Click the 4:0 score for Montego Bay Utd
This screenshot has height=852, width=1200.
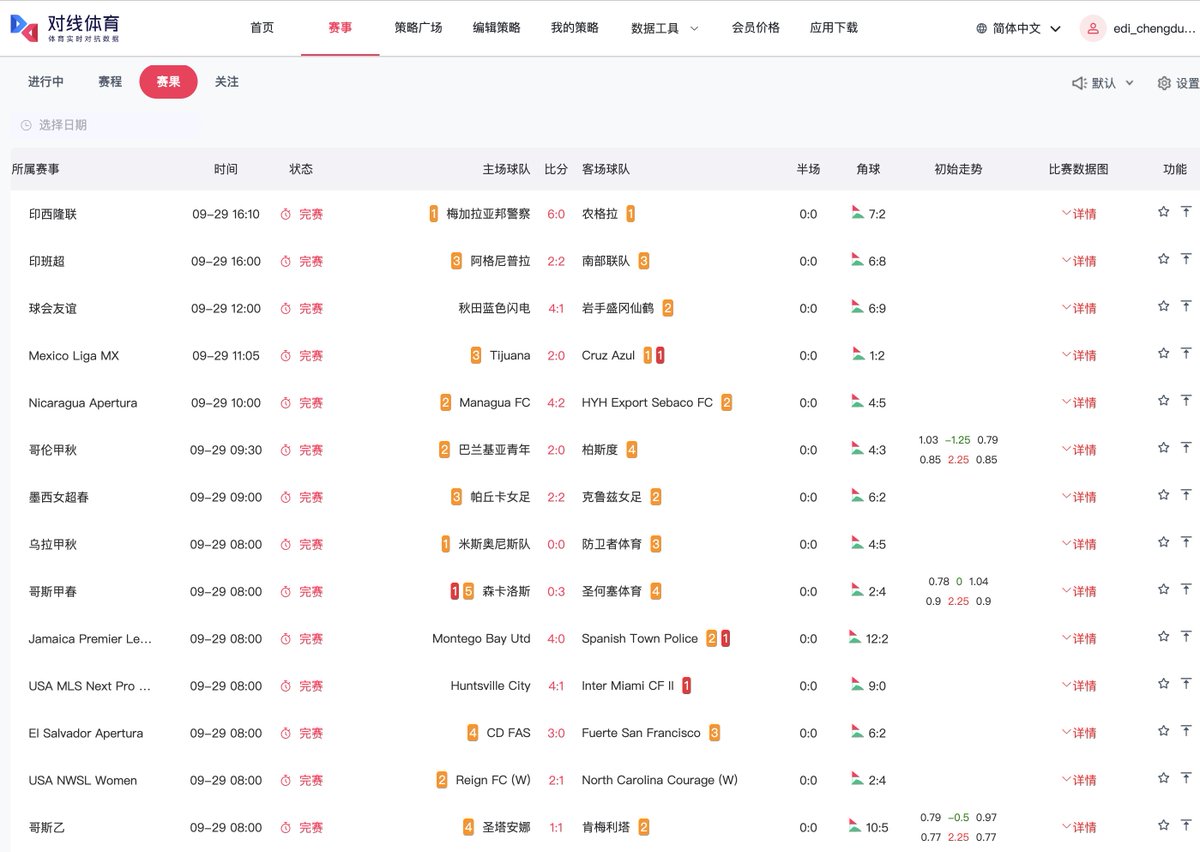(556, 639)
